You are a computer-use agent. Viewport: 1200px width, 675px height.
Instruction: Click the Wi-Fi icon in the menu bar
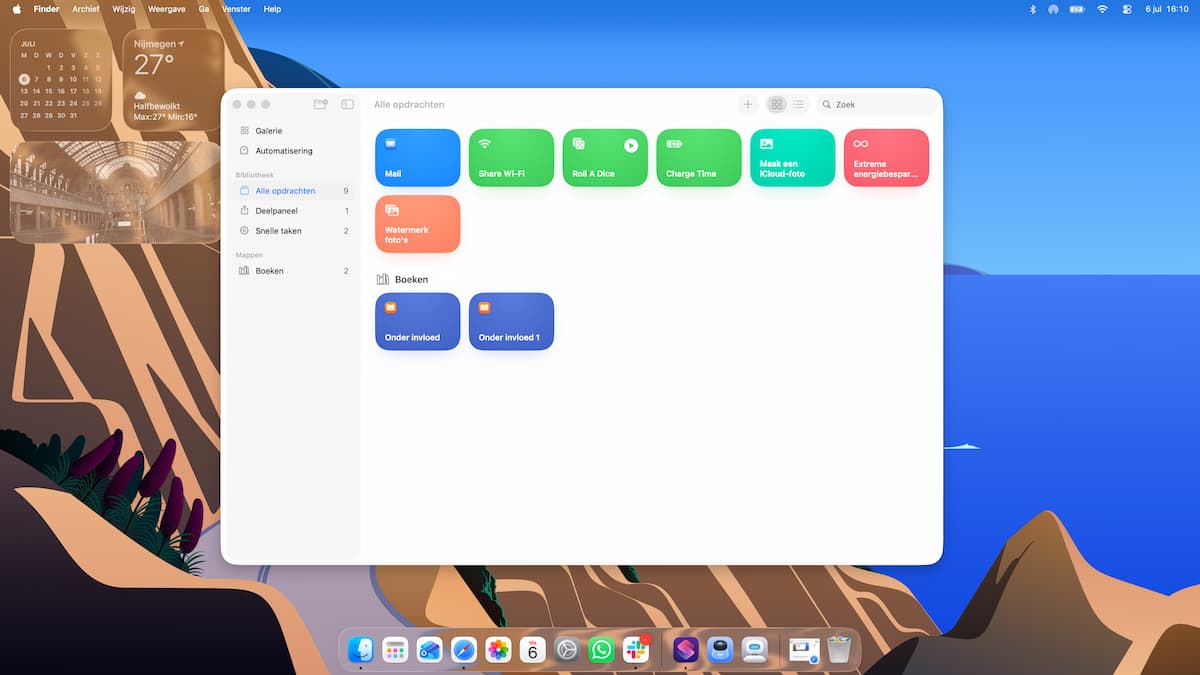(1102, 9)
